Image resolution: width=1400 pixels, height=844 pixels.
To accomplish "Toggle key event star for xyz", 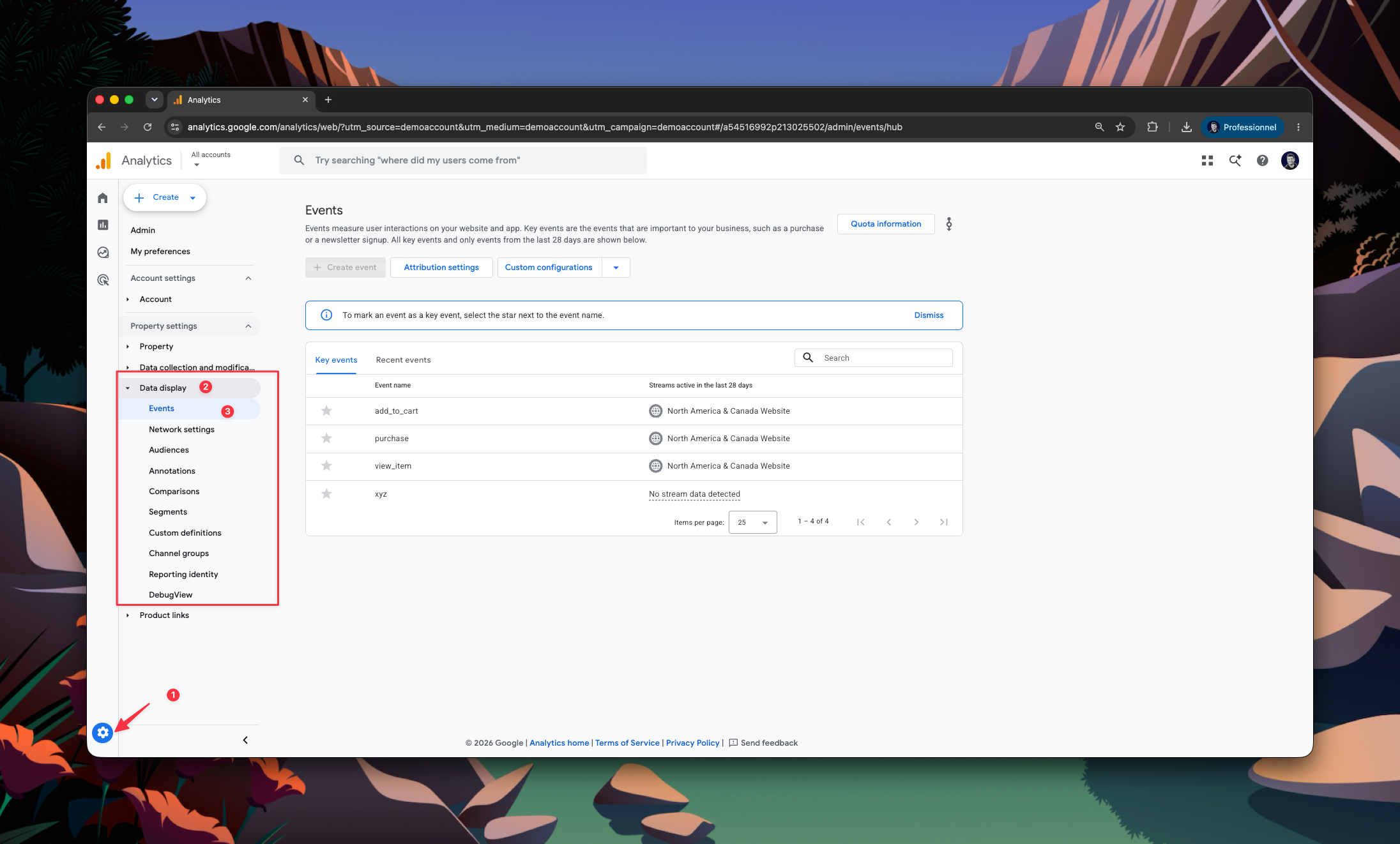I will coord(326,494).
